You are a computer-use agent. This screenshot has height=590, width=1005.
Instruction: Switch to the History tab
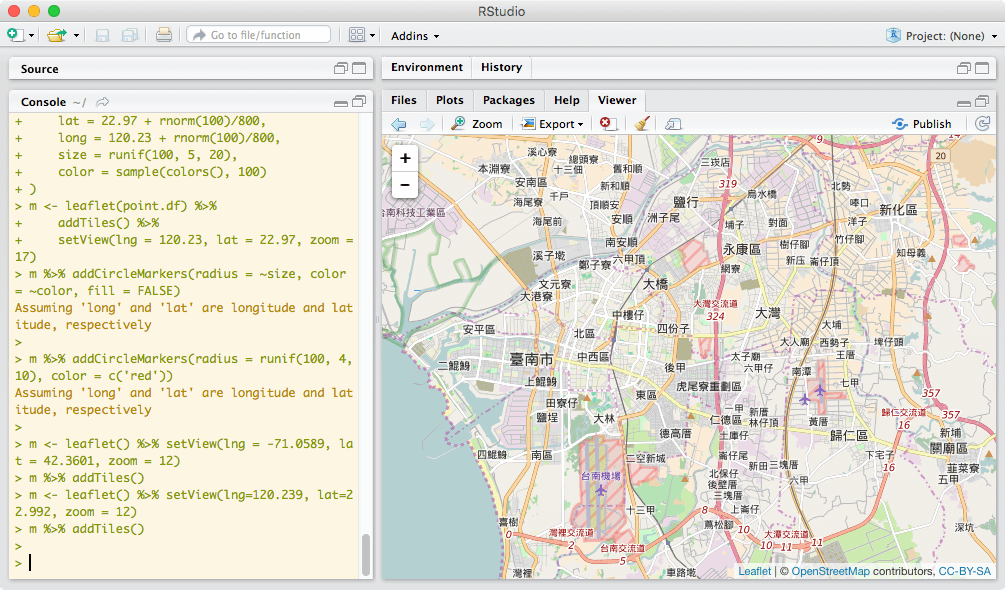501,68
